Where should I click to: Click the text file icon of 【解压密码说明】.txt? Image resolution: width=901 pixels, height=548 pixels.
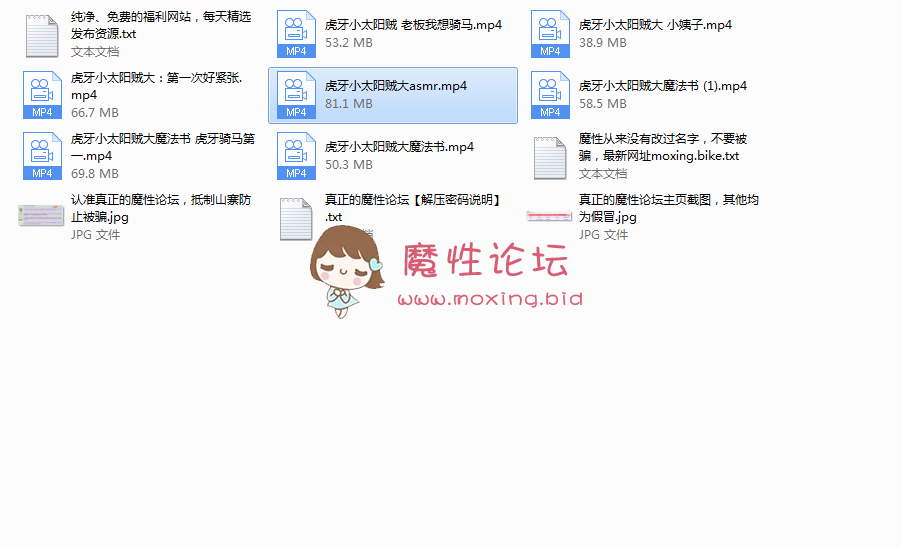[296, 219]
